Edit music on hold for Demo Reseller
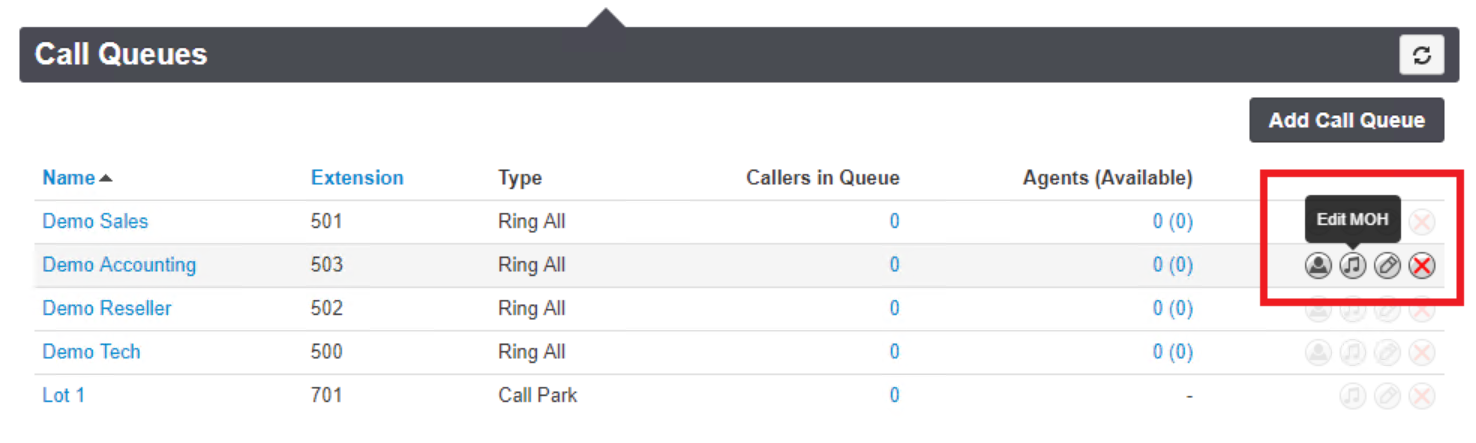This screenshot has height=443, width=1476. (1352, 309)
